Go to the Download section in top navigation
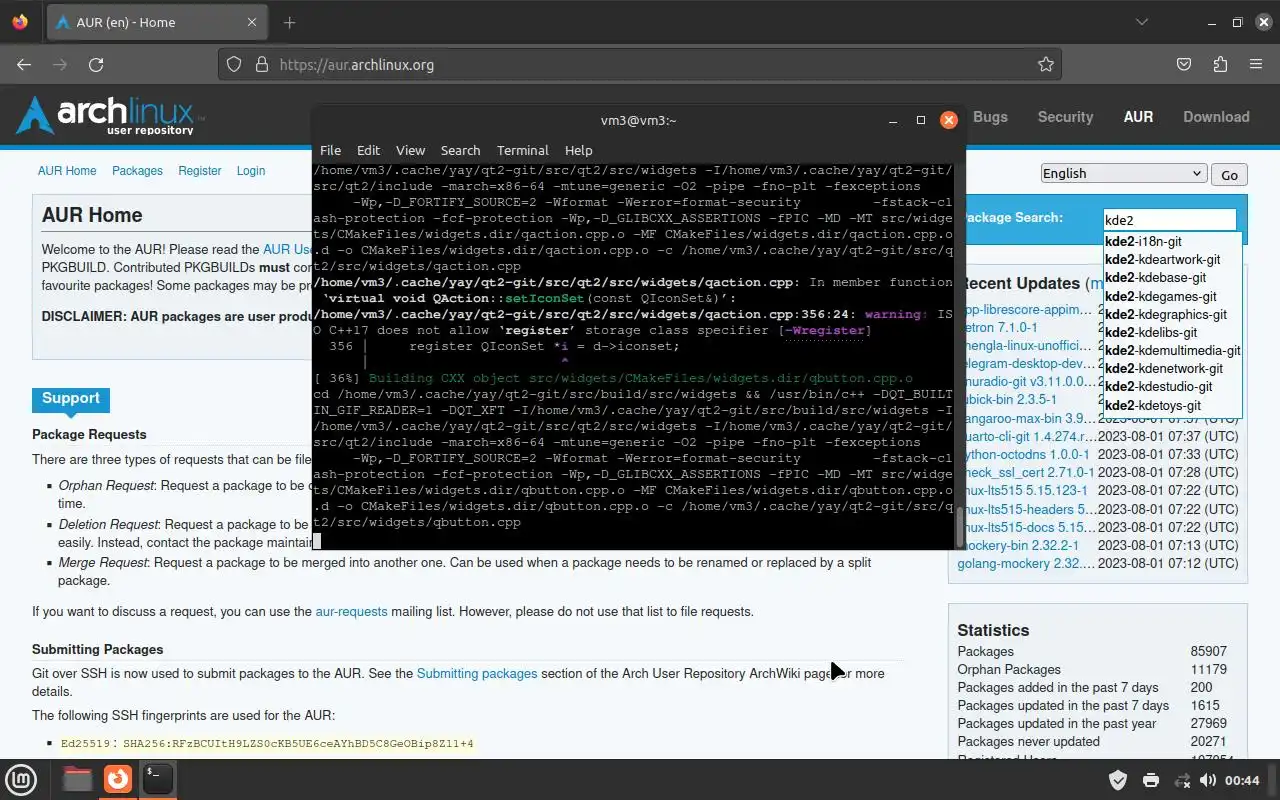This screenshot has width=1280, height=800. pos(1216,117)
